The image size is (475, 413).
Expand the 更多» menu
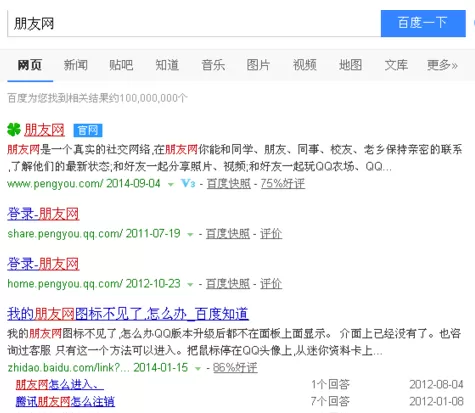(x=442, y=65)
